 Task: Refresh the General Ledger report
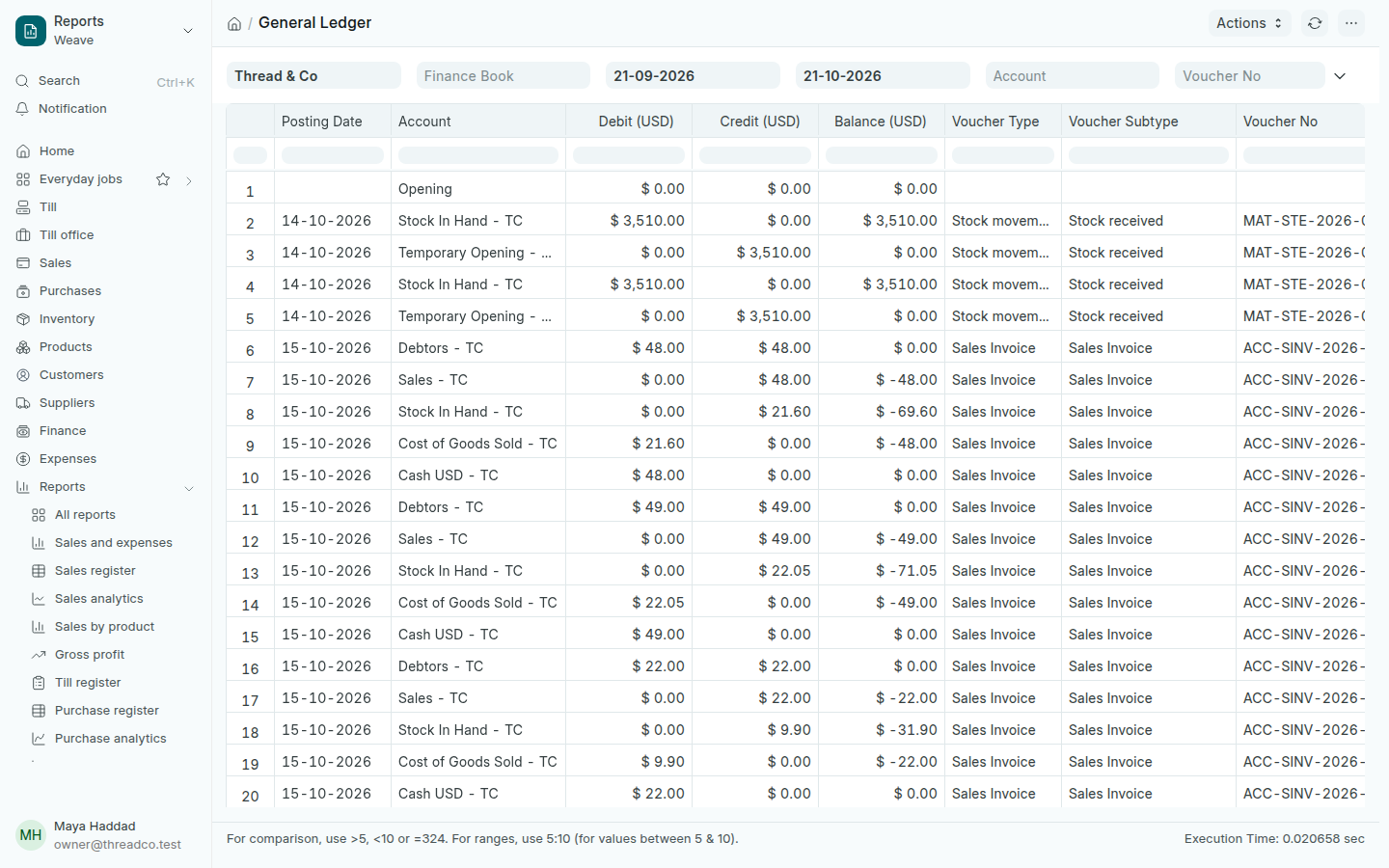click(1315, 23)
